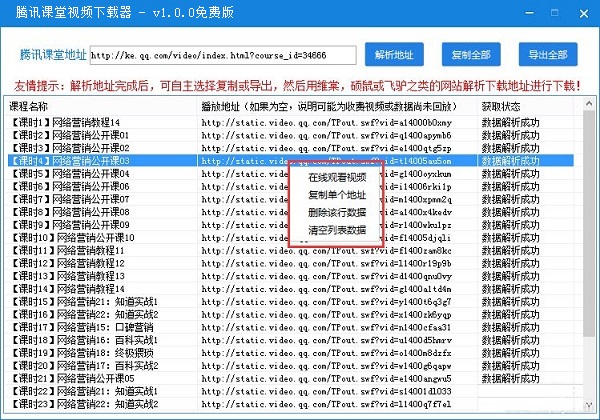Select row 【课时15】网络营销21：知道实战1

click(x=290, y=302)
